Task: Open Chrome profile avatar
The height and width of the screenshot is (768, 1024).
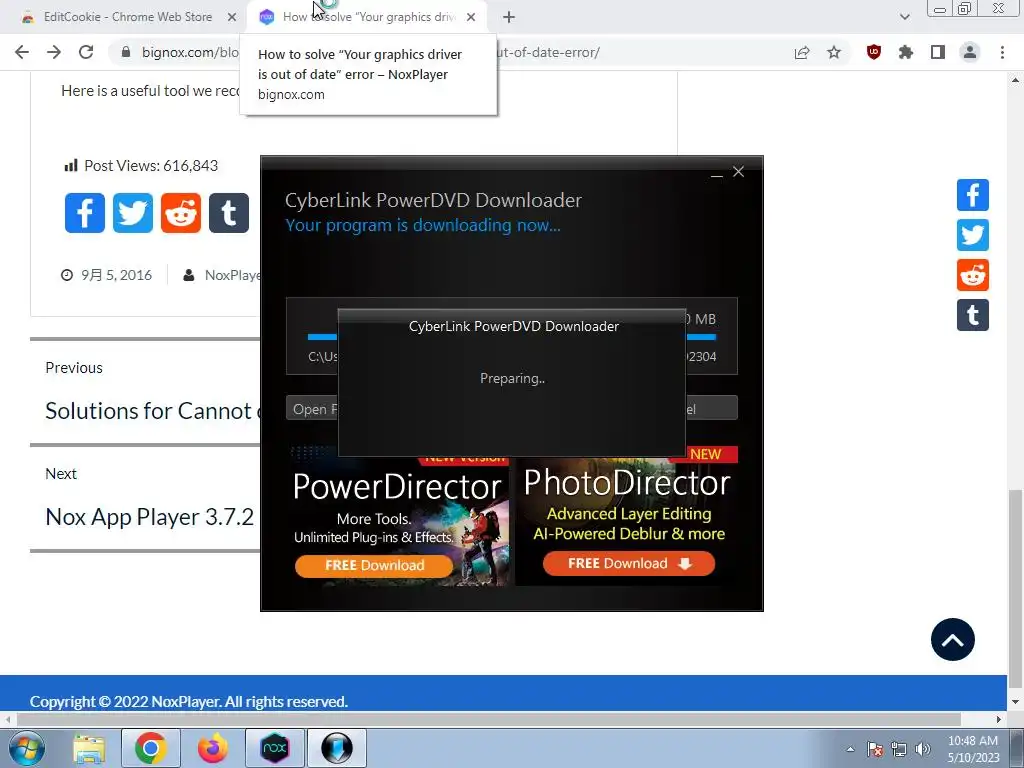Action: (x=970, y=52)
